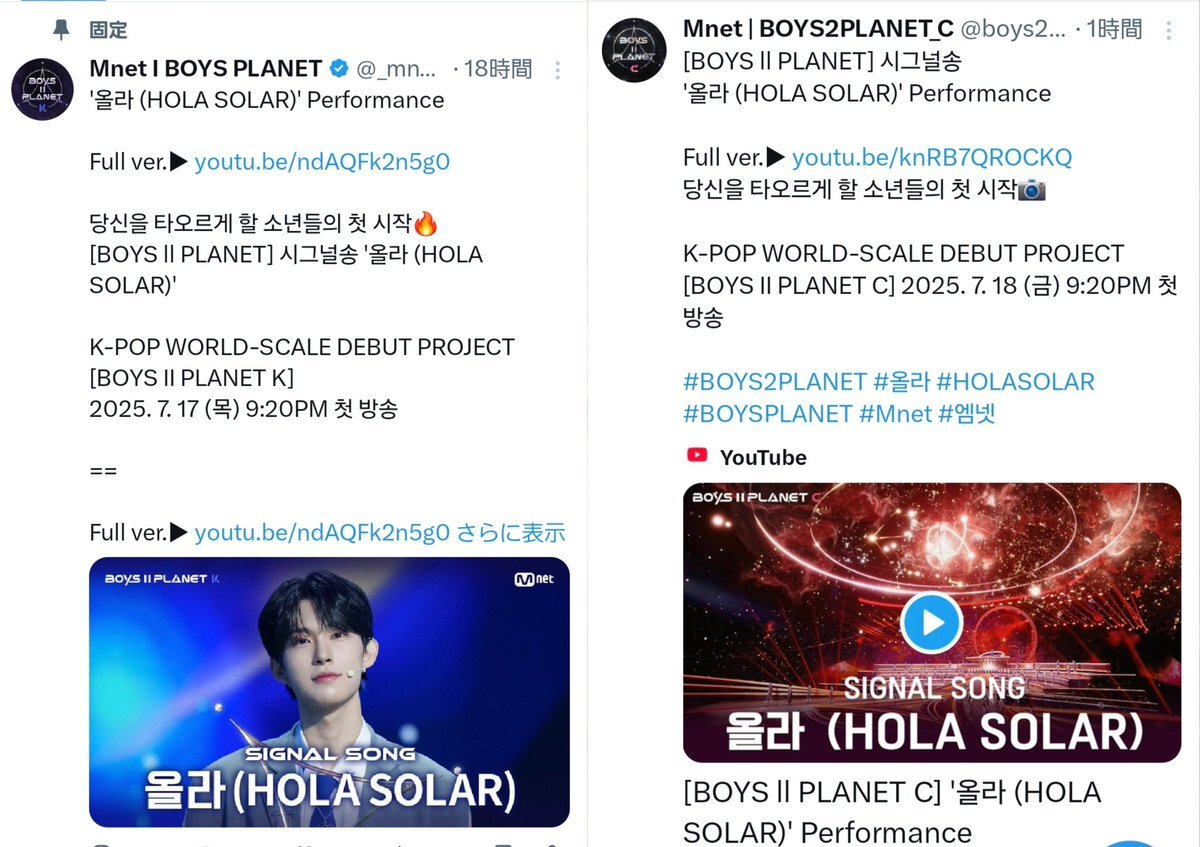
Task: Open link youtu.be/knRB7QROCKQ
Action: tap(931, 157)
